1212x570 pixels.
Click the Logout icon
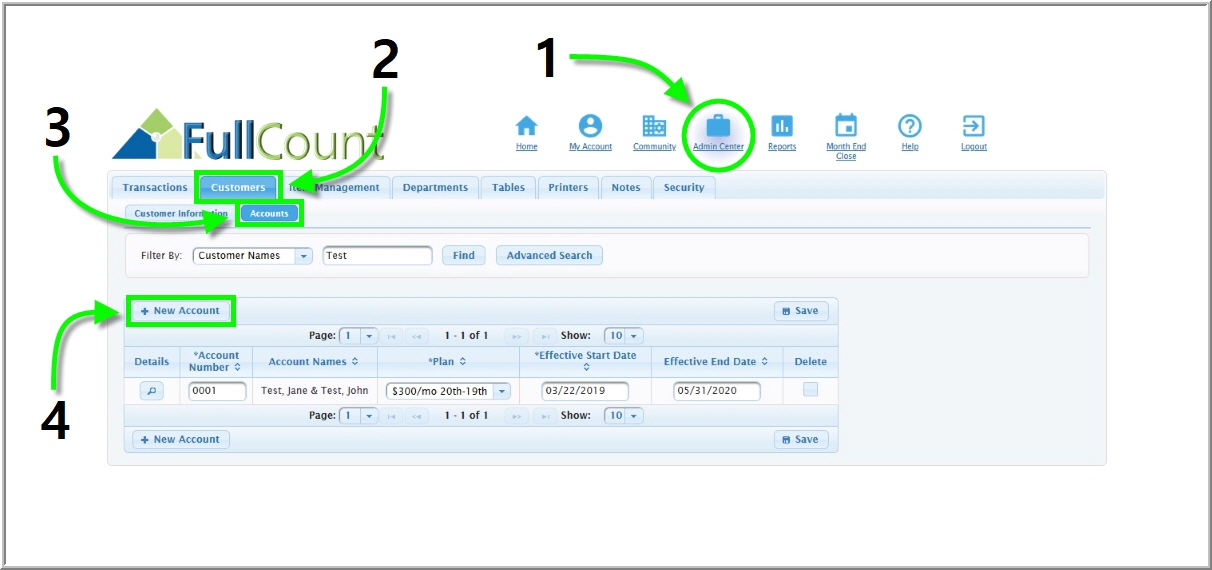click(x=973, y=126)
